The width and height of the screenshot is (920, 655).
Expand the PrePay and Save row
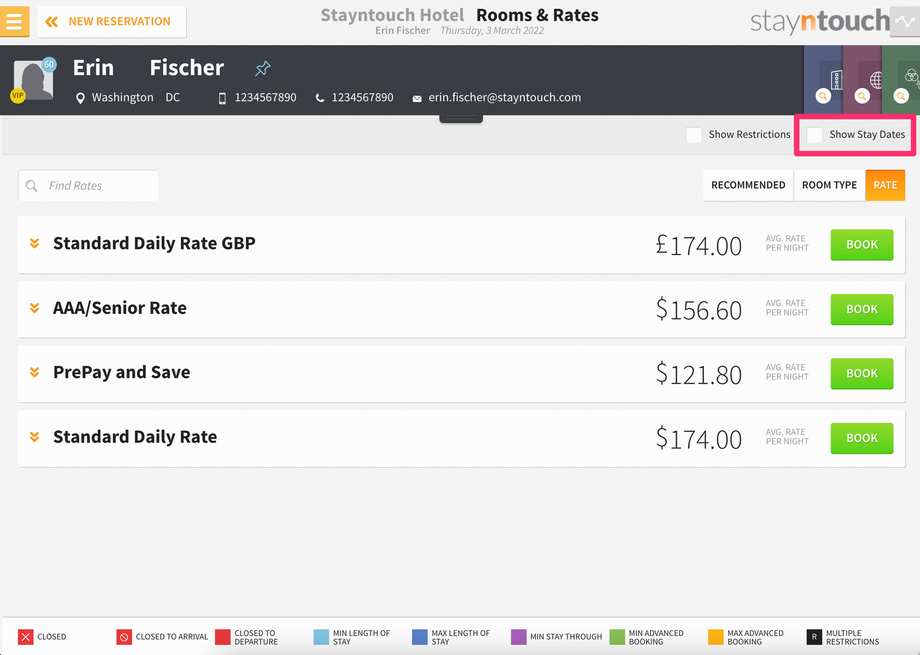35,372
